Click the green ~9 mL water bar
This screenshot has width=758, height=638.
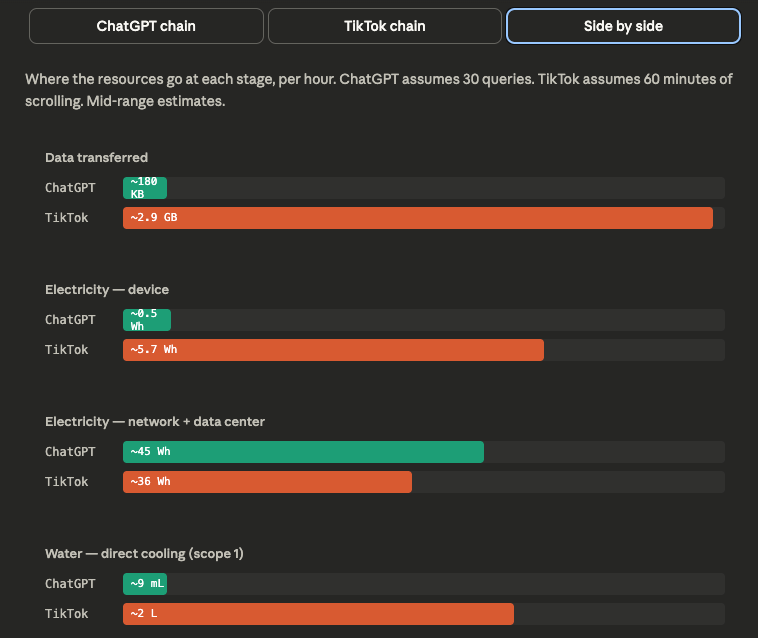point(145,584)
